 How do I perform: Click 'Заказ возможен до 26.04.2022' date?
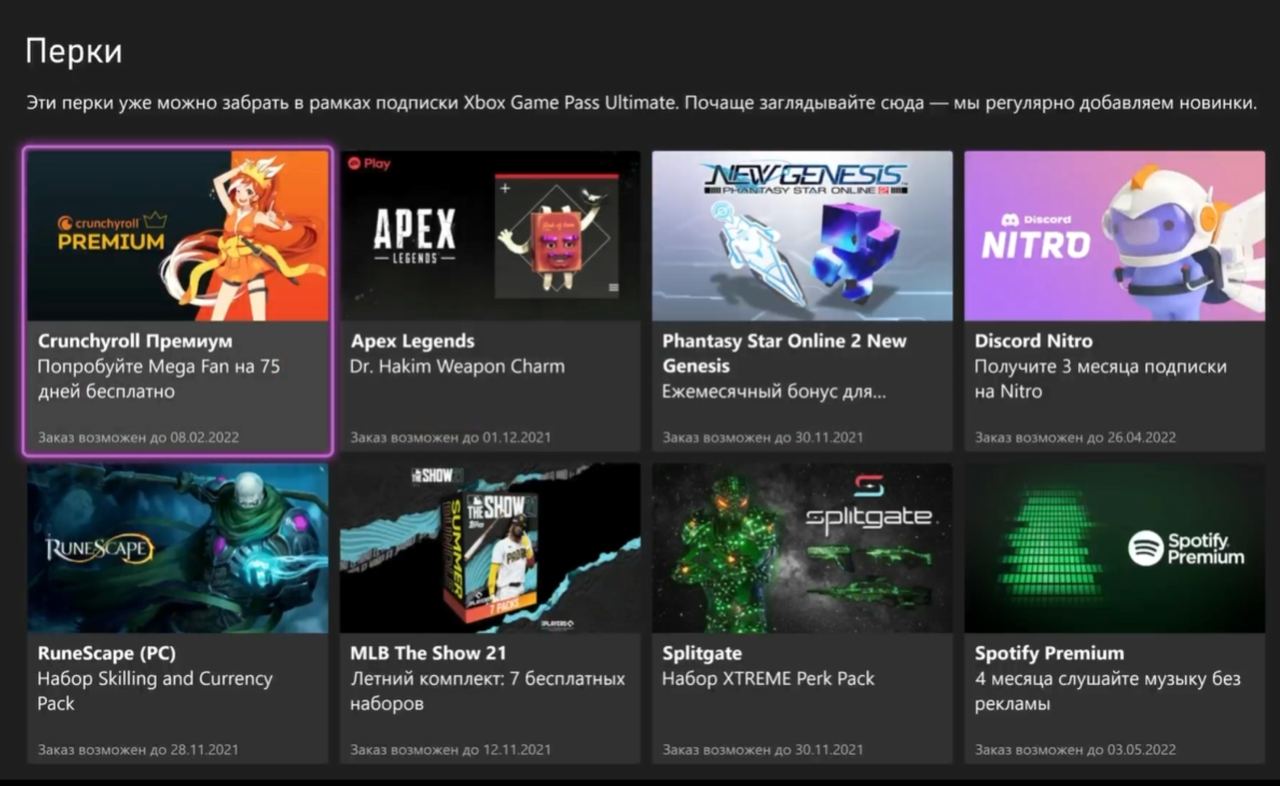[x=1075, y=437]
